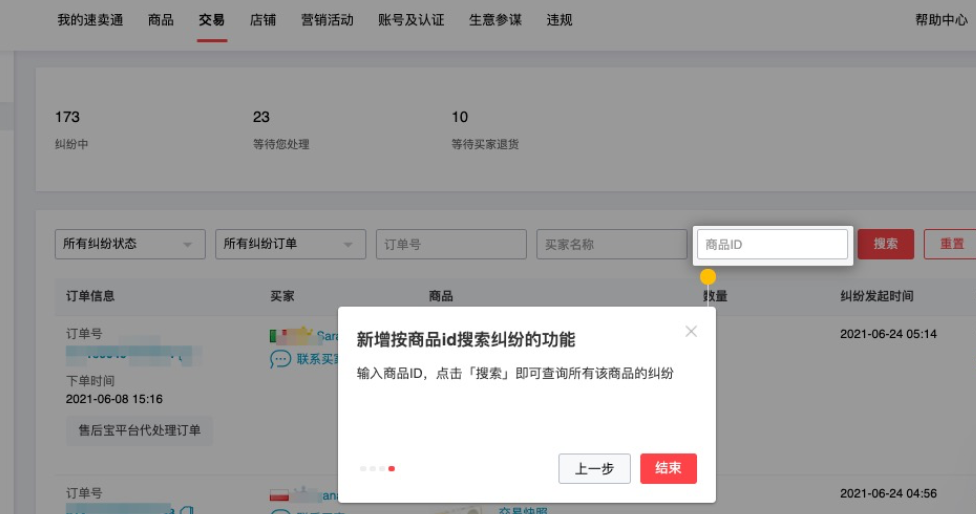
Task: Go to the 商品 menu
Action: point(161,20)
